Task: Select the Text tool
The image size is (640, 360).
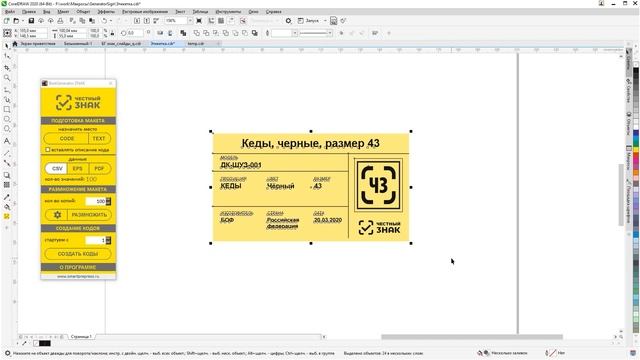Action: pyautogui.click(x=7, y=141)
